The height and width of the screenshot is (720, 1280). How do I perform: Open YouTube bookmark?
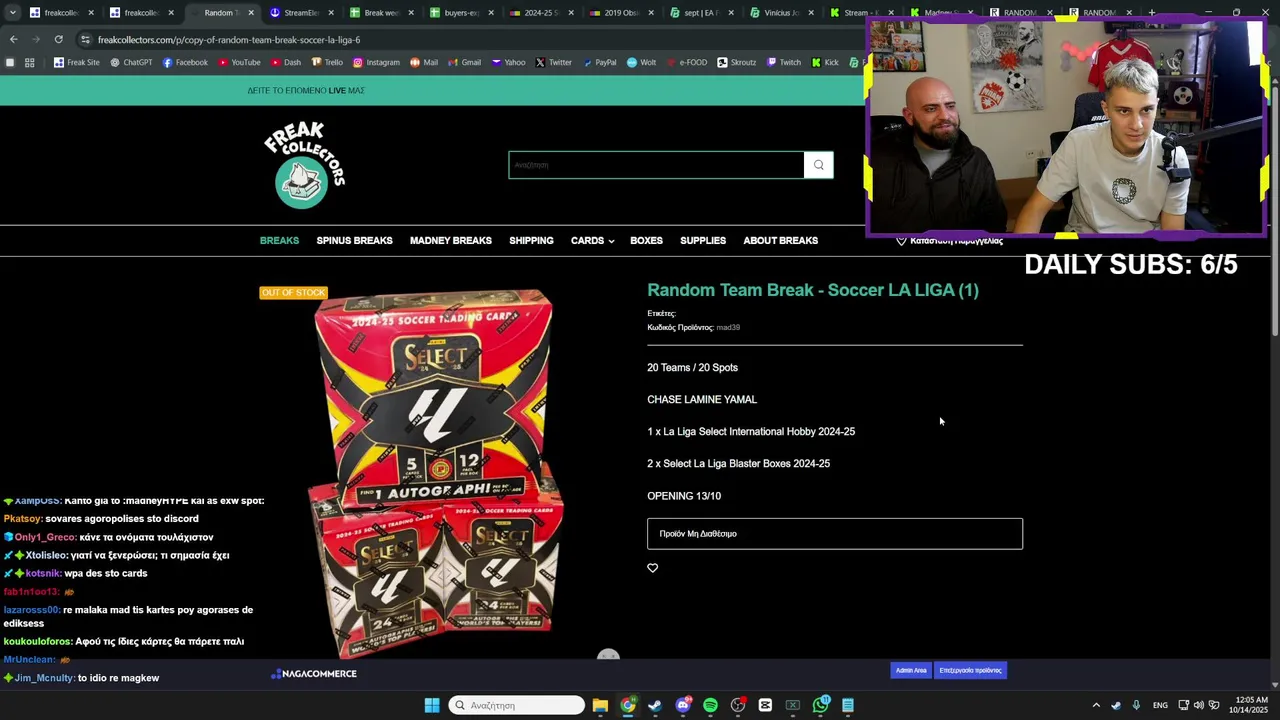click(x=239, y=62)
